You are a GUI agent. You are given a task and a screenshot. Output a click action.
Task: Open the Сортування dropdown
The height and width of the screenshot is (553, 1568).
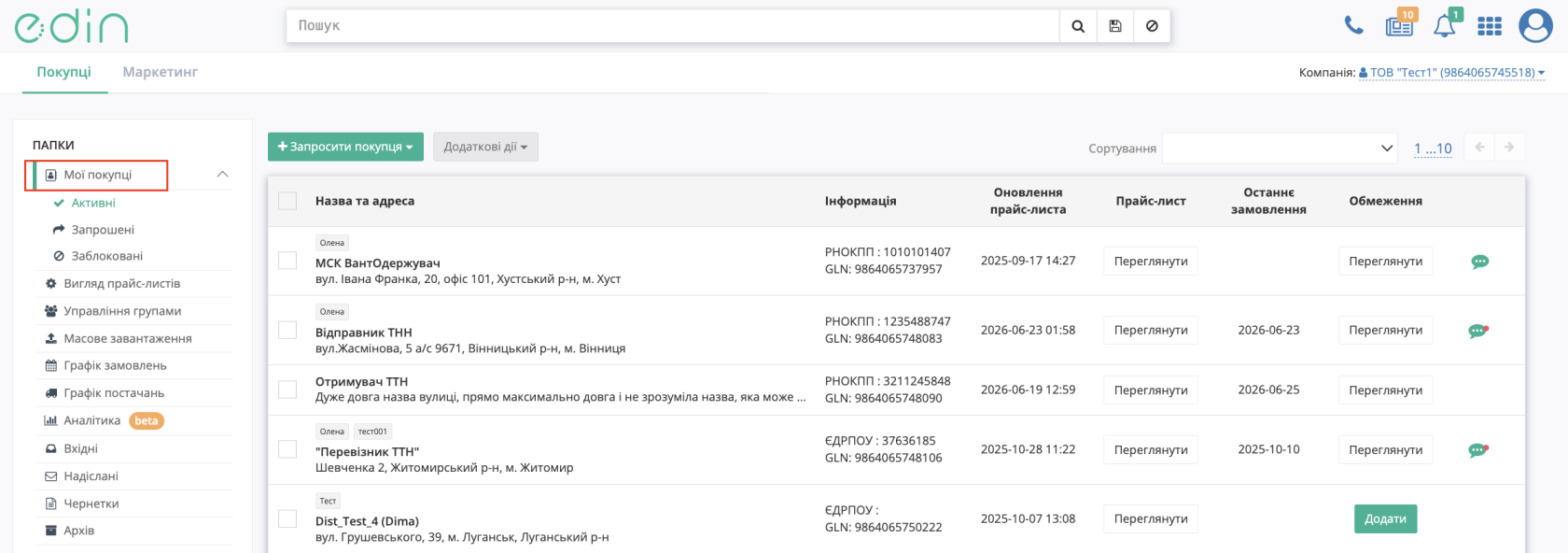[1280, 148]
